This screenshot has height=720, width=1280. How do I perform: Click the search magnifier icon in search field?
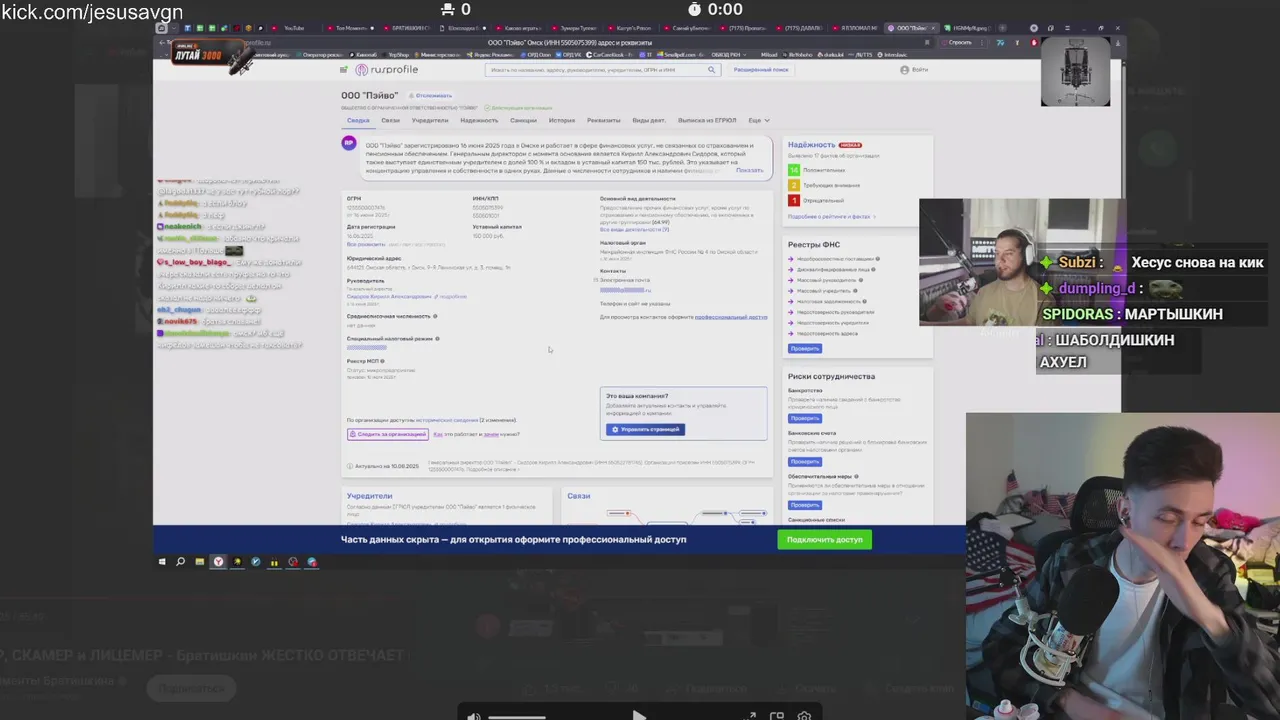point(711,70)
